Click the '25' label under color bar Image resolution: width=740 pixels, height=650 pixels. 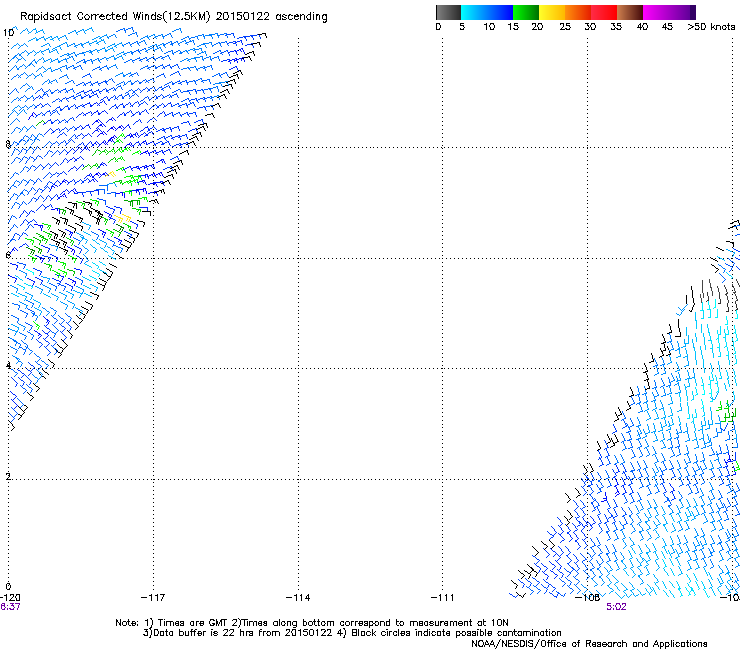click(565, 27)
